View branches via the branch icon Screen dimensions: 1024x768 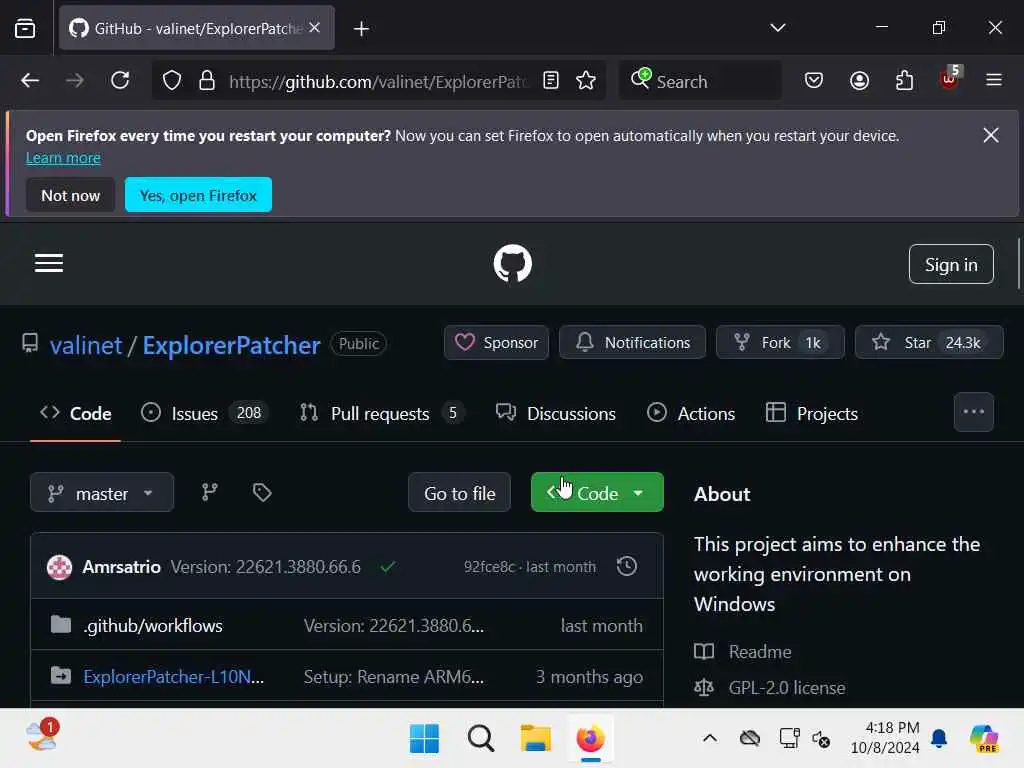tap(210, 492)
